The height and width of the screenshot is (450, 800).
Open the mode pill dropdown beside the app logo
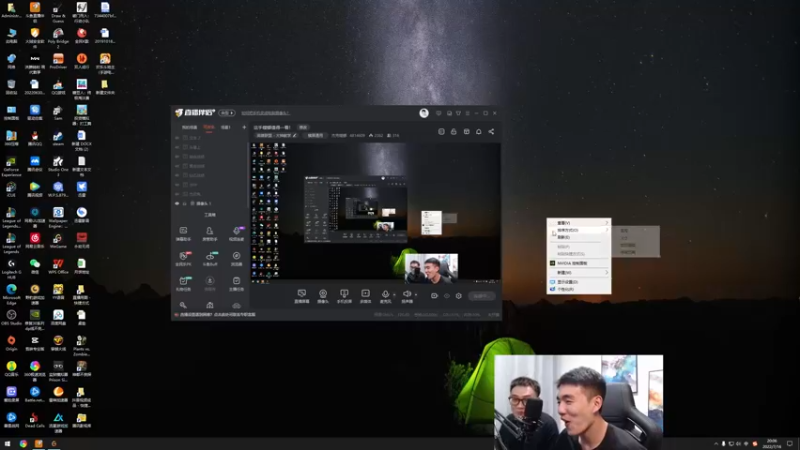(227, 113)
